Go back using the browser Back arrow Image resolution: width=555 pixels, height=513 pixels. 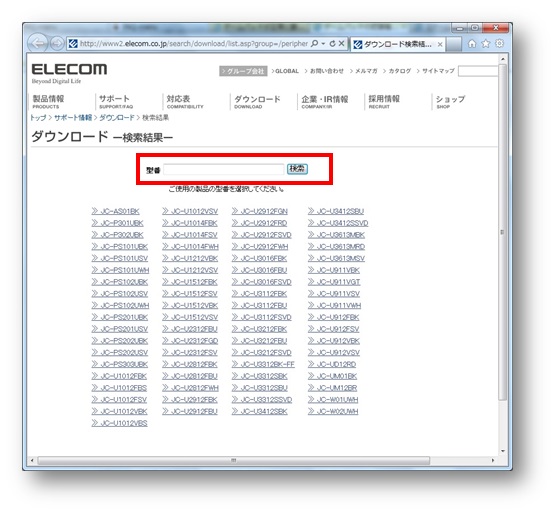pos(38,43)
